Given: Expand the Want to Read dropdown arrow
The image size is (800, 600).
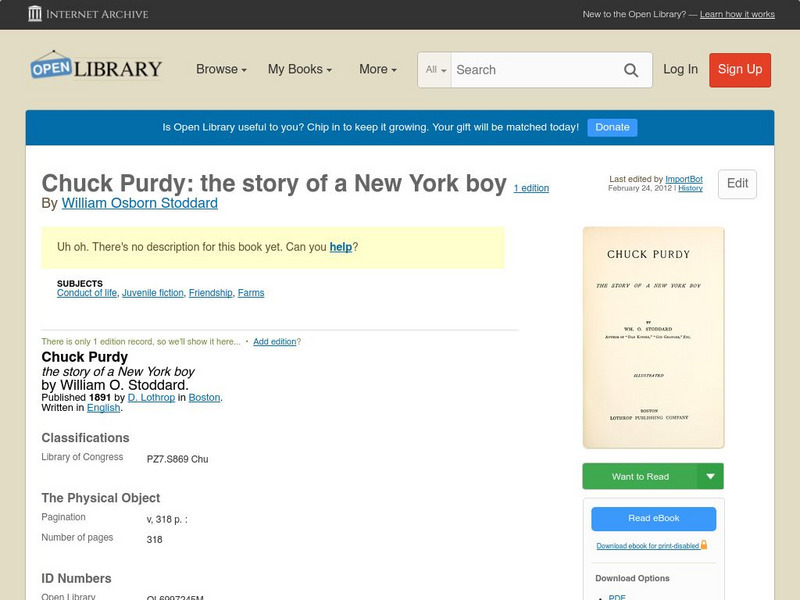Looking at the screenshot, I should tap(711, 476).
